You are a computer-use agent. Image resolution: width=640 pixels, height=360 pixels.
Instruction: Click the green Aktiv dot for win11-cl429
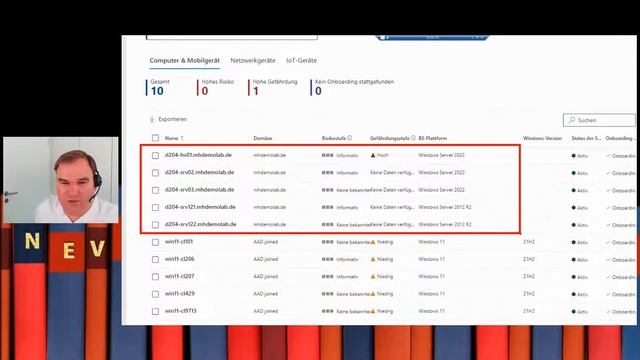pos(573,294)
